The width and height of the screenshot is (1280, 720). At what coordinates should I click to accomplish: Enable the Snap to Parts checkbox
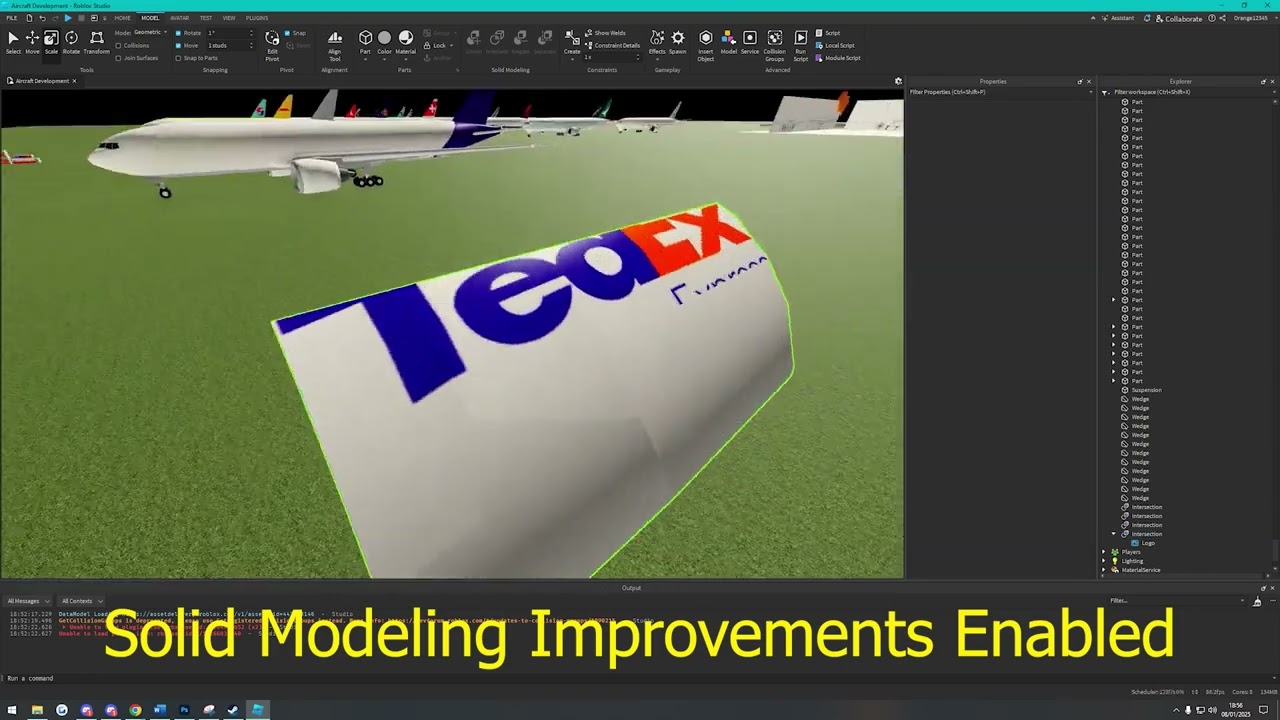pos(178,58)
